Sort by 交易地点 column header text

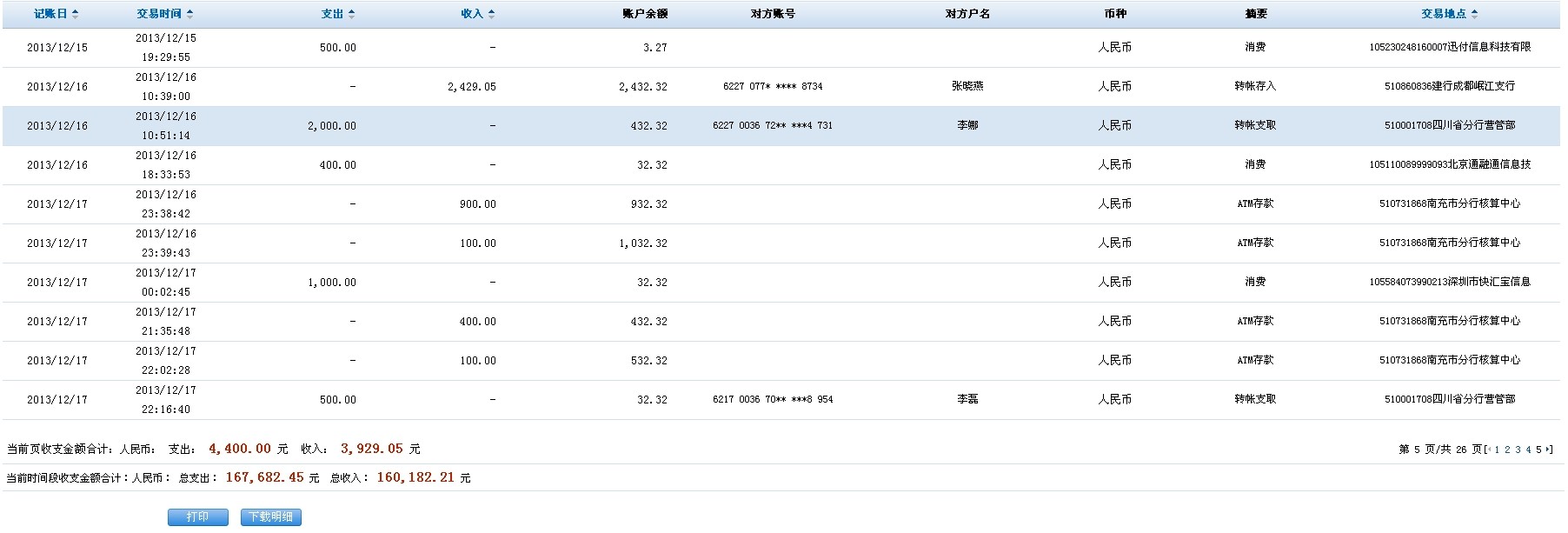coord(1444,14)
